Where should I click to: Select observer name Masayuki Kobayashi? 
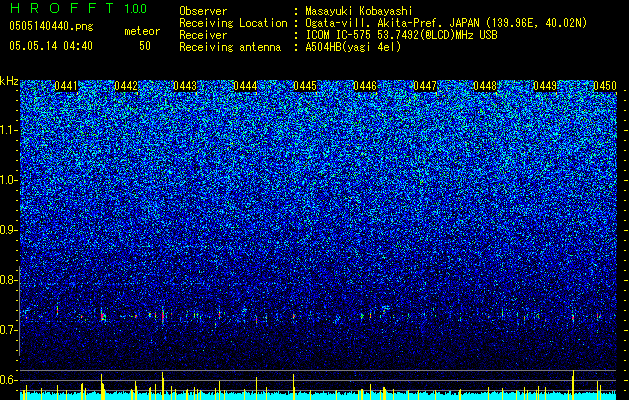(x=359, y=11)
